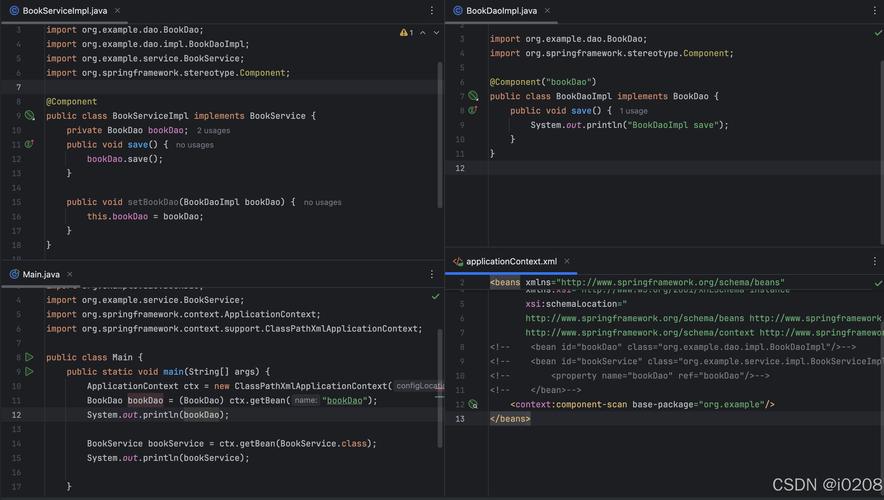Click the component-scan gutter icon in applicationContext.xml
884x500 pixels.
tap(473, 405)
